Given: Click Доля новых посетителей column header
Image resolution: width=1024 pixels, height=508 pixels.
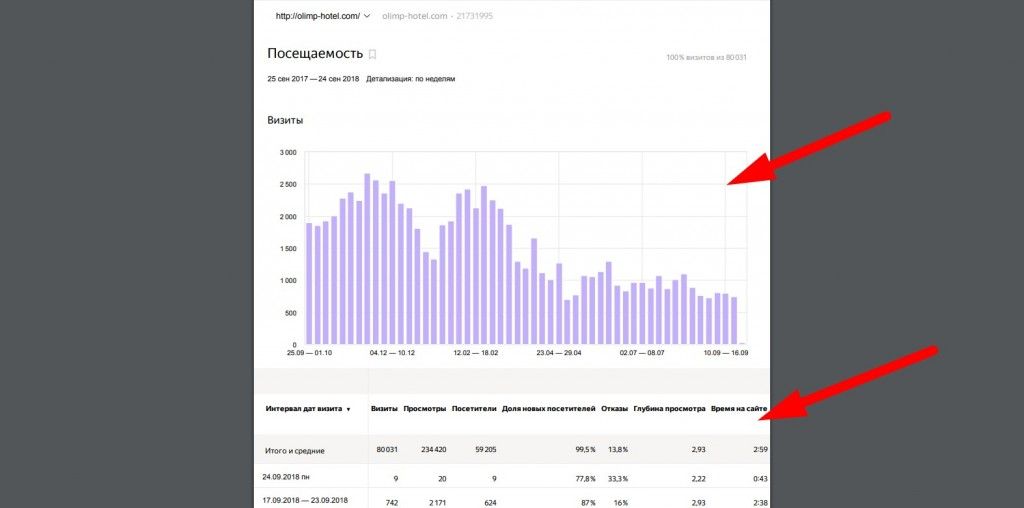Looking at the screenshot, I should point(549,409).
